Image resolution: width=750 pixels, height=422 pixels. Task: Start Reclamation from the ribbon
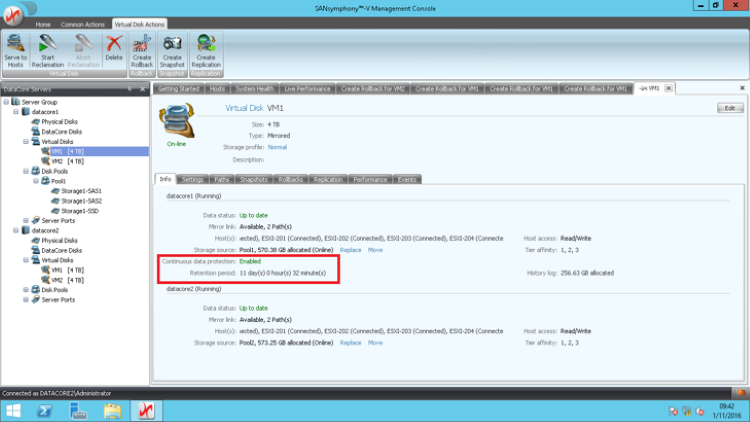tap(47, 50)
